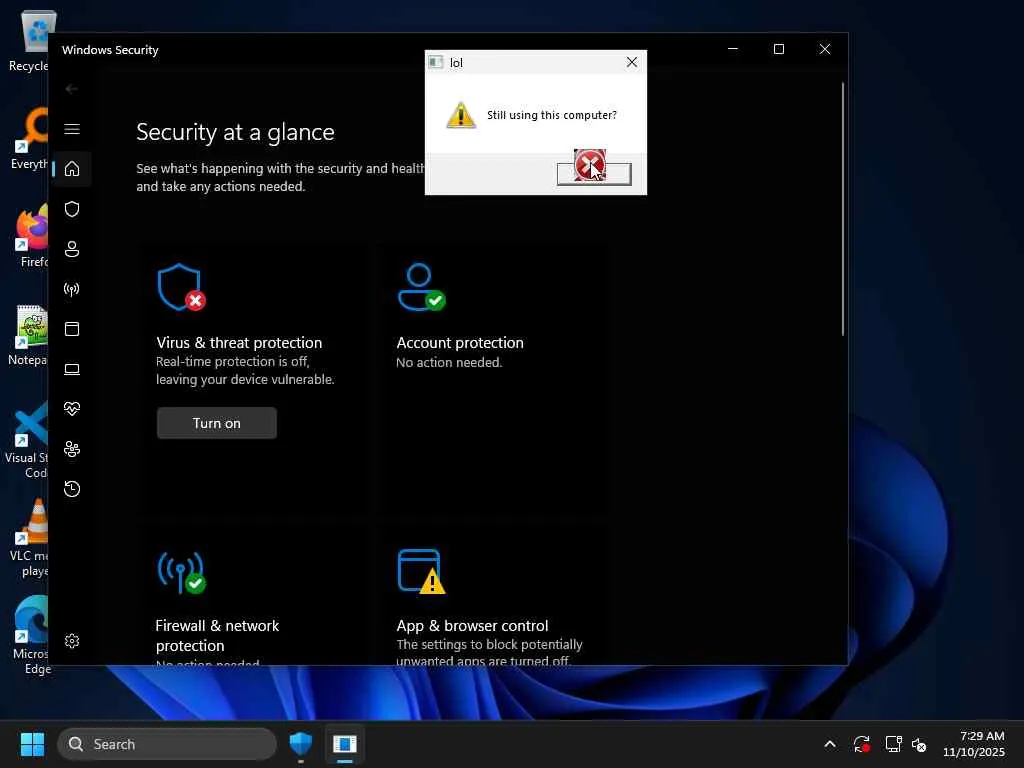The width and height of the screenshot is (1024, 768).
Task: Click Windows Security shield in taskbar
Action: tap(301, 744)
